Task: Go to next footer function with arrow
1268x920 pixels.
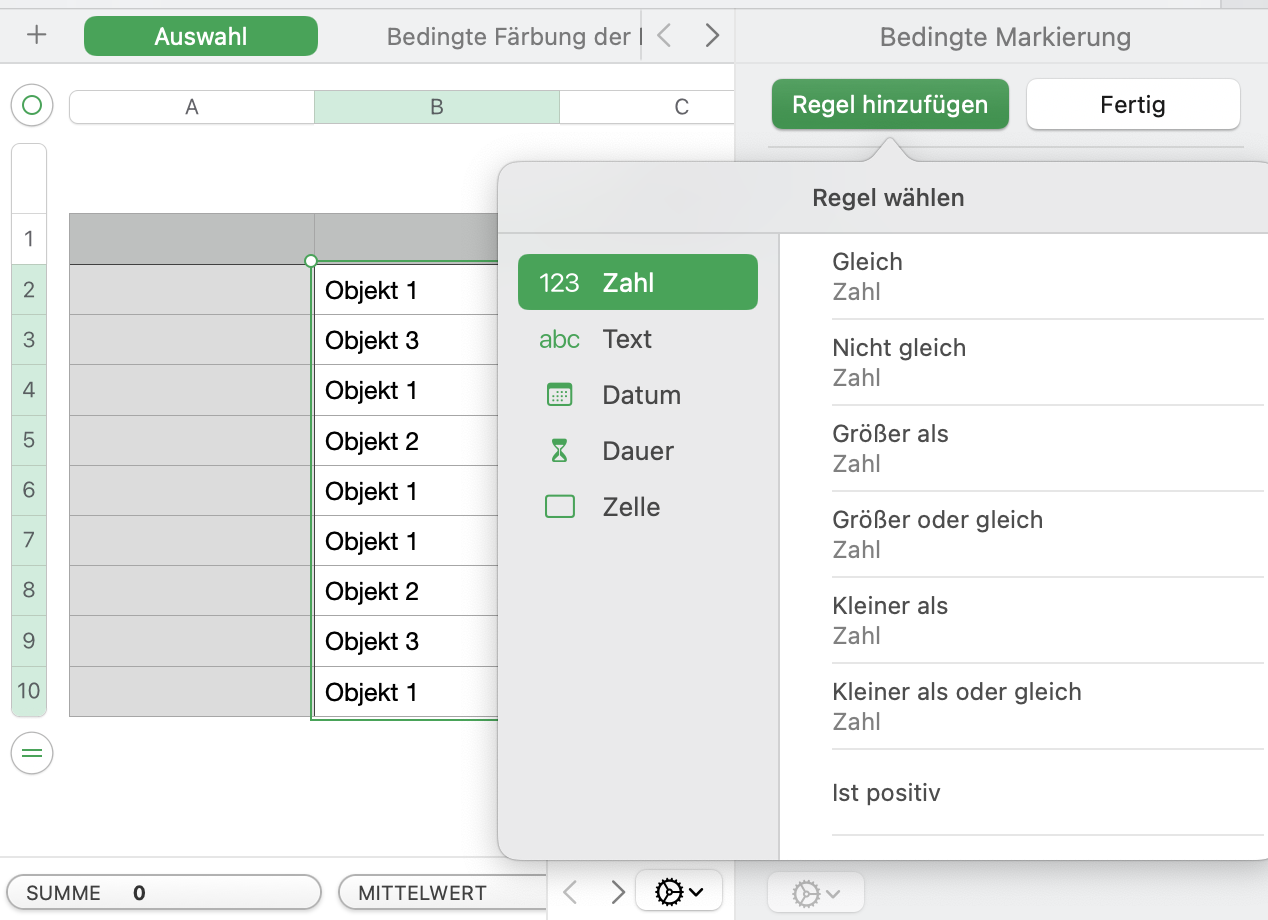Action: pos(618,891)
